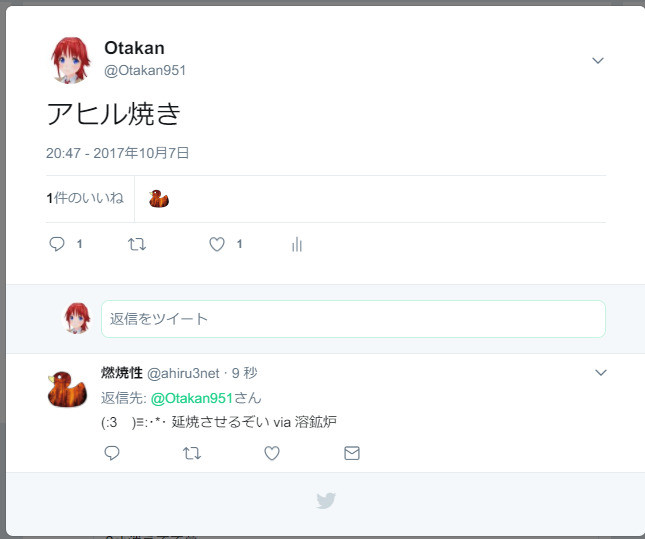Screen dimensions: 645x539
Task: Open Otakan's red-haired profile avatar at top
Action: (x=70, y=60)
